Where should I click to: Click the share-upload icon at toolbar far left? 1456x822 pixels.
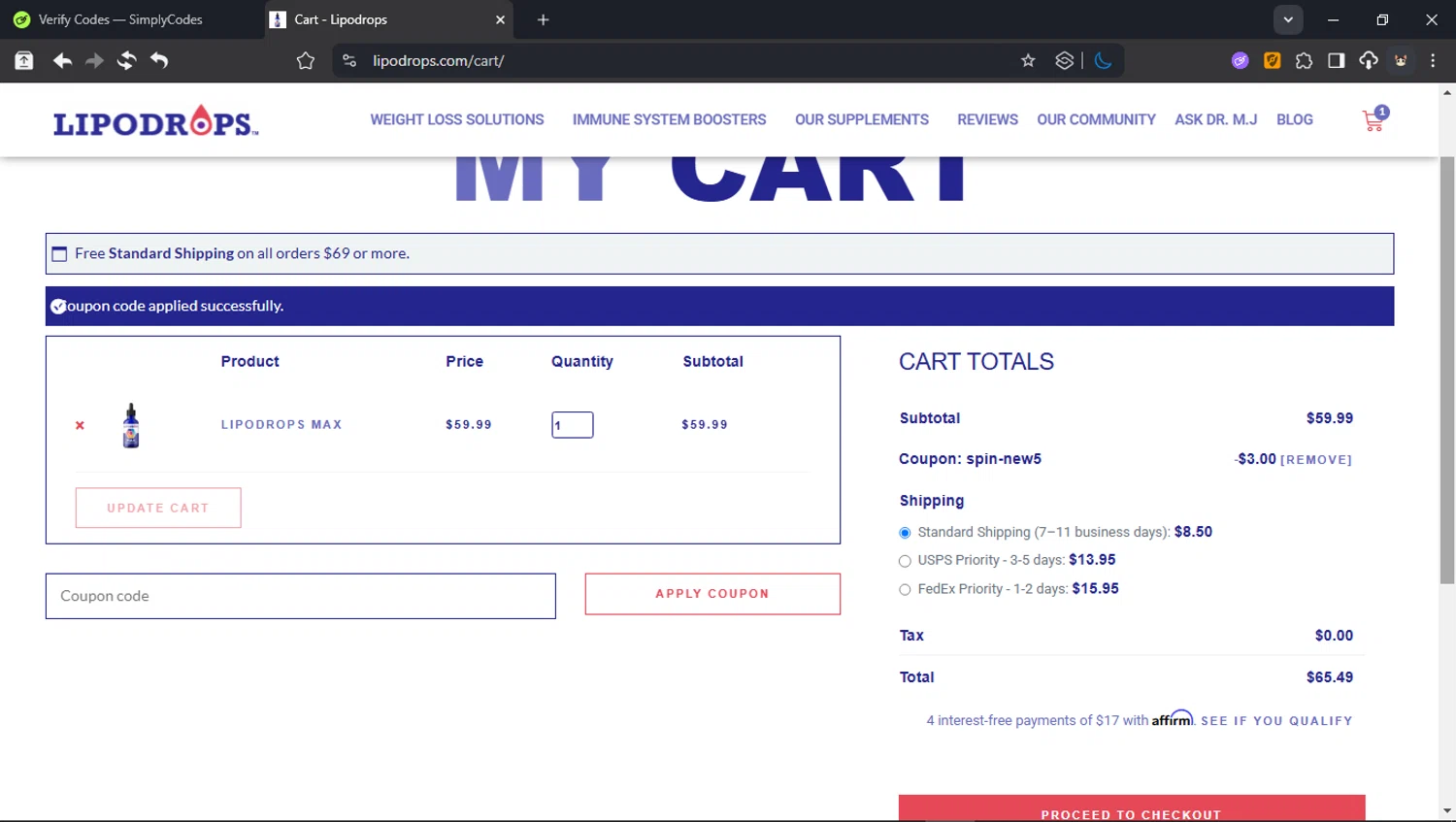(24, 60)
